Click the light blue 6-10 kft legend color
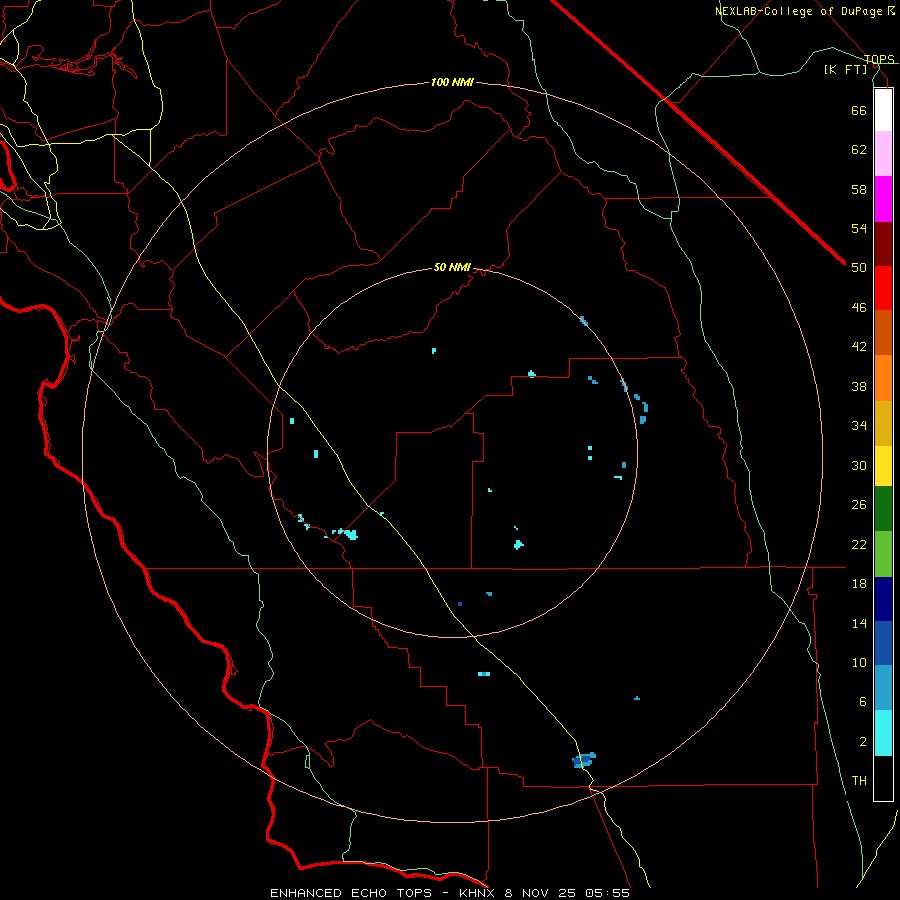The width and height of the screenshot is (900, 900). click(x=883, y=688)
